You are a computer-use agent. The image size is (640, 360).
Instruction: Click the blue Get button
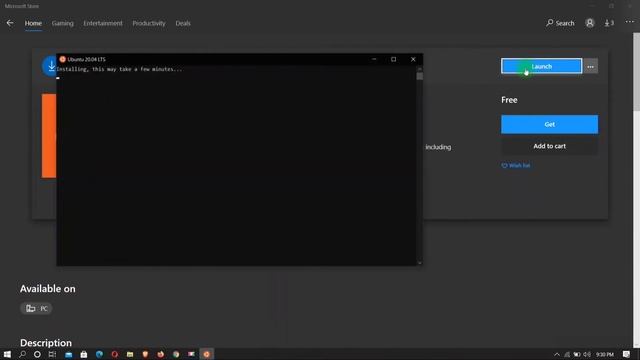coord(549,124)
